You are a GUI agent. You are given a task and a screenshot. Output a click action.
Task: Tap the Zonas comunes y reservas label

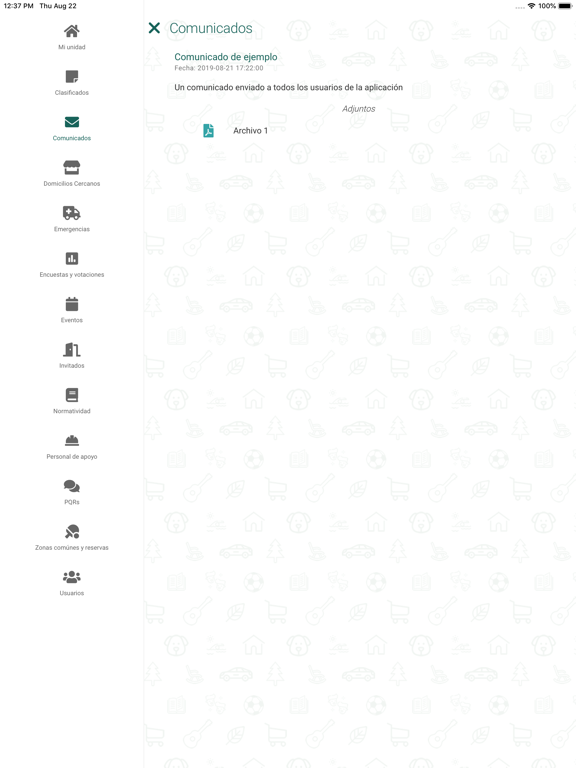tap(72, 548)
